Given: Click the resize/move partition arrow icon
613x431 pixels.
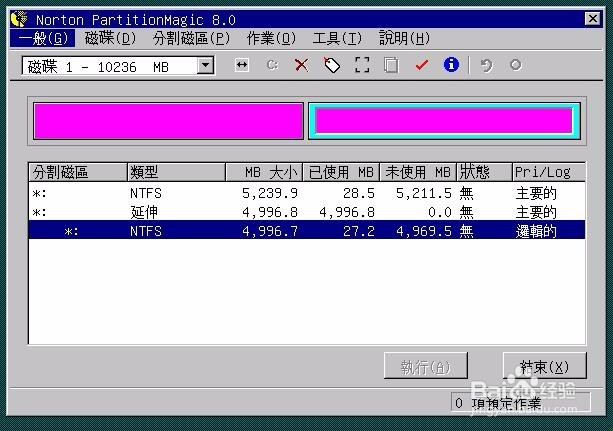Looking at the screenshot, I should 242,65.
